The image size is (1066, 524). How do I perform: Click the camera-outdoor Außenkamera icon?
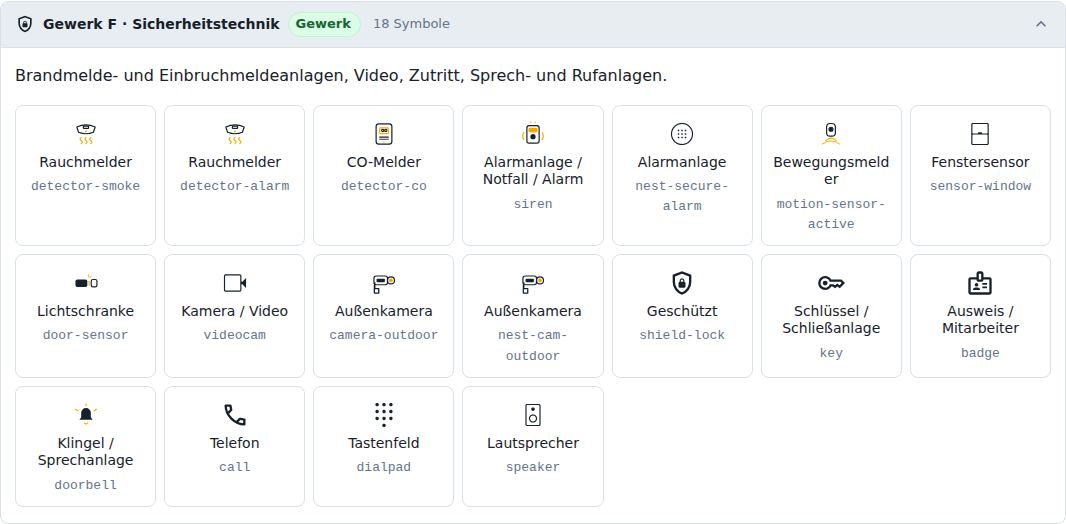click(383, 283)
